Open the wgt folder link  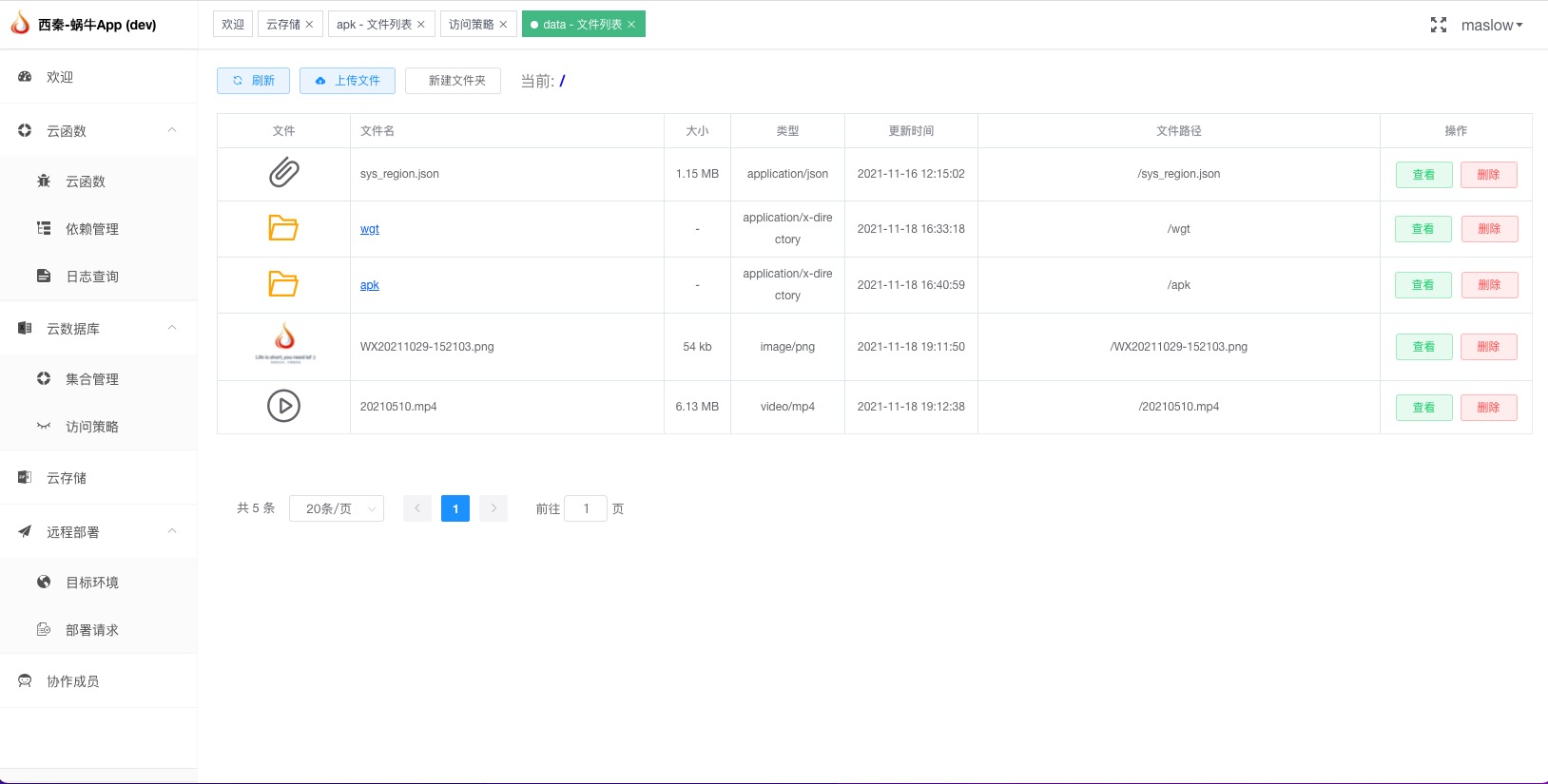click(370, 229)
